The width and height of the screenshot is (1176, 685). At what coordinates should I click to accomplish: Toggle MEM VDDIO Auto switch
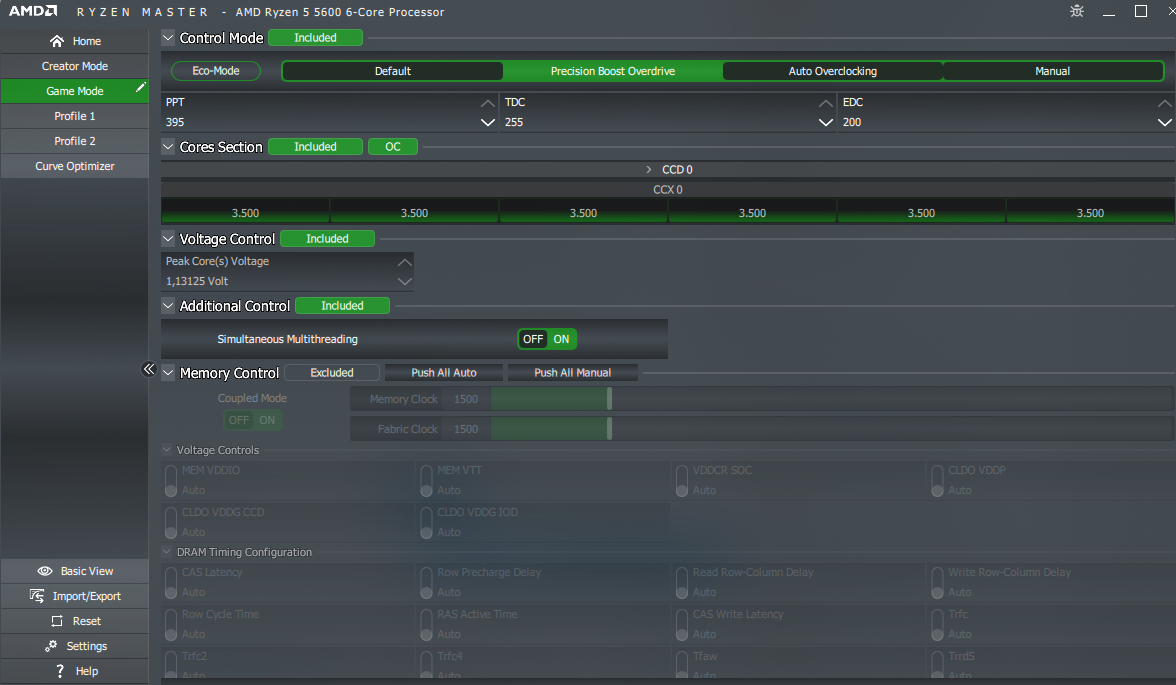pyautogui.click(x=171, y=480)
